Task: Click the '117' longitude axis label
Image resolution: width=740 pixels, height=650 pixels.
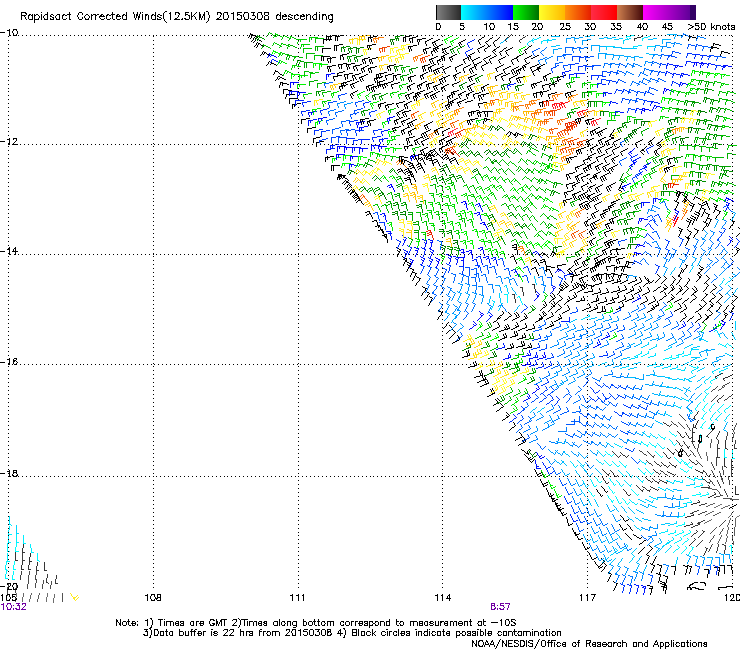Action: coord(588,598)
